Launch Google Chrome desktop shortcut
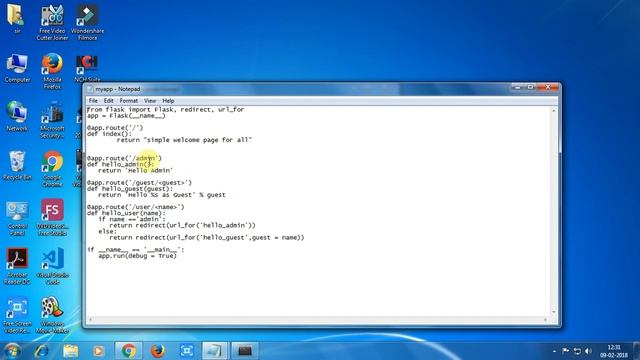 [52, 168]
